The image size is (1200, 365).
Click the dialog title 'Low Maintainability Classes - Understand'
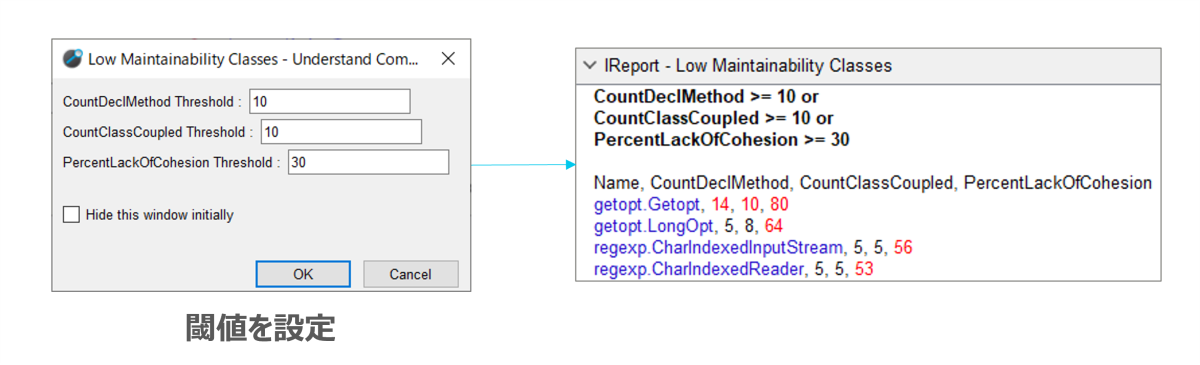254,59
